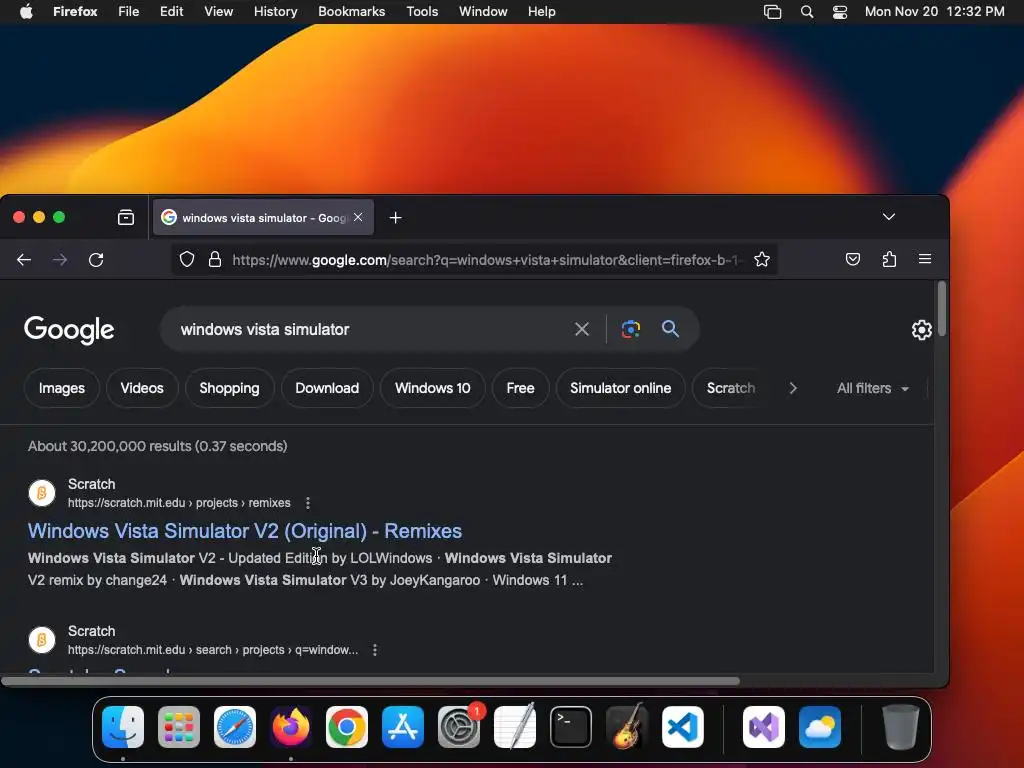Open the Extensions puzzle icon
The image size is (1024, 768).
[x=889, y=259]
